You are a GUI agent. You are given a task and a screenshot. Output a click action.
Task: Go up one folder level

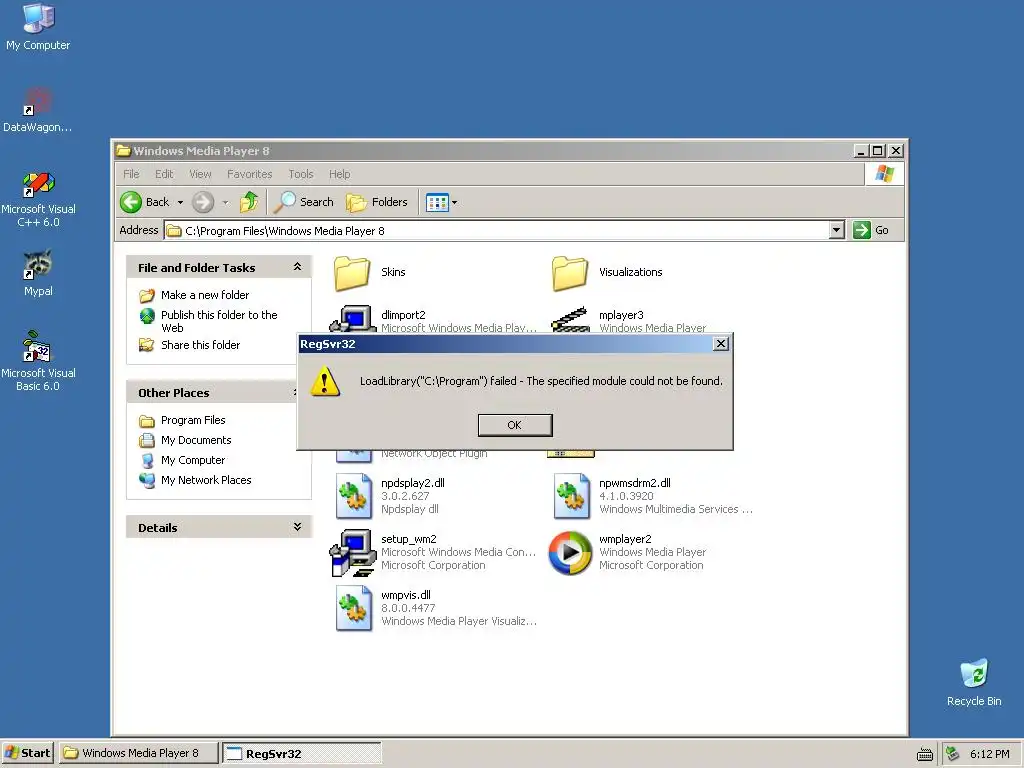249,202
